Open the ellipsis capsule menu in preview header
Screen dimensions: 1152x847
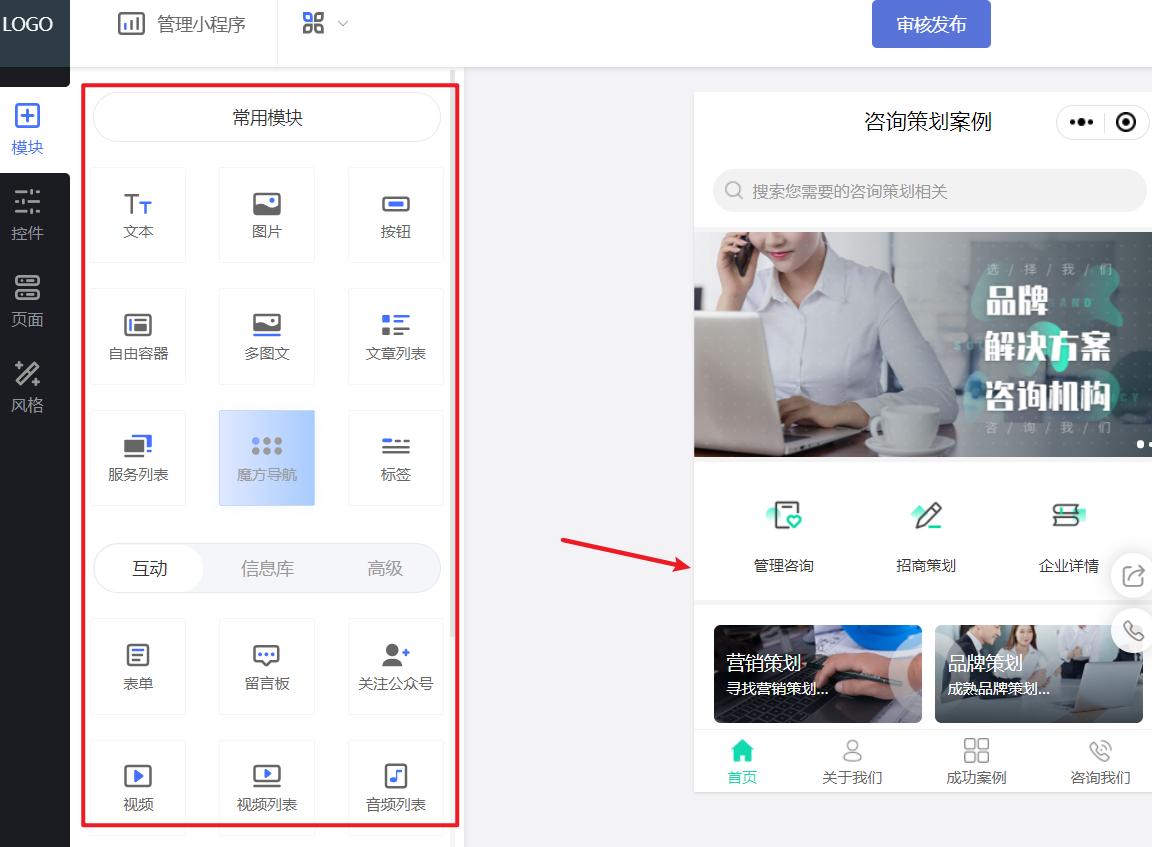pos(1081,122)
